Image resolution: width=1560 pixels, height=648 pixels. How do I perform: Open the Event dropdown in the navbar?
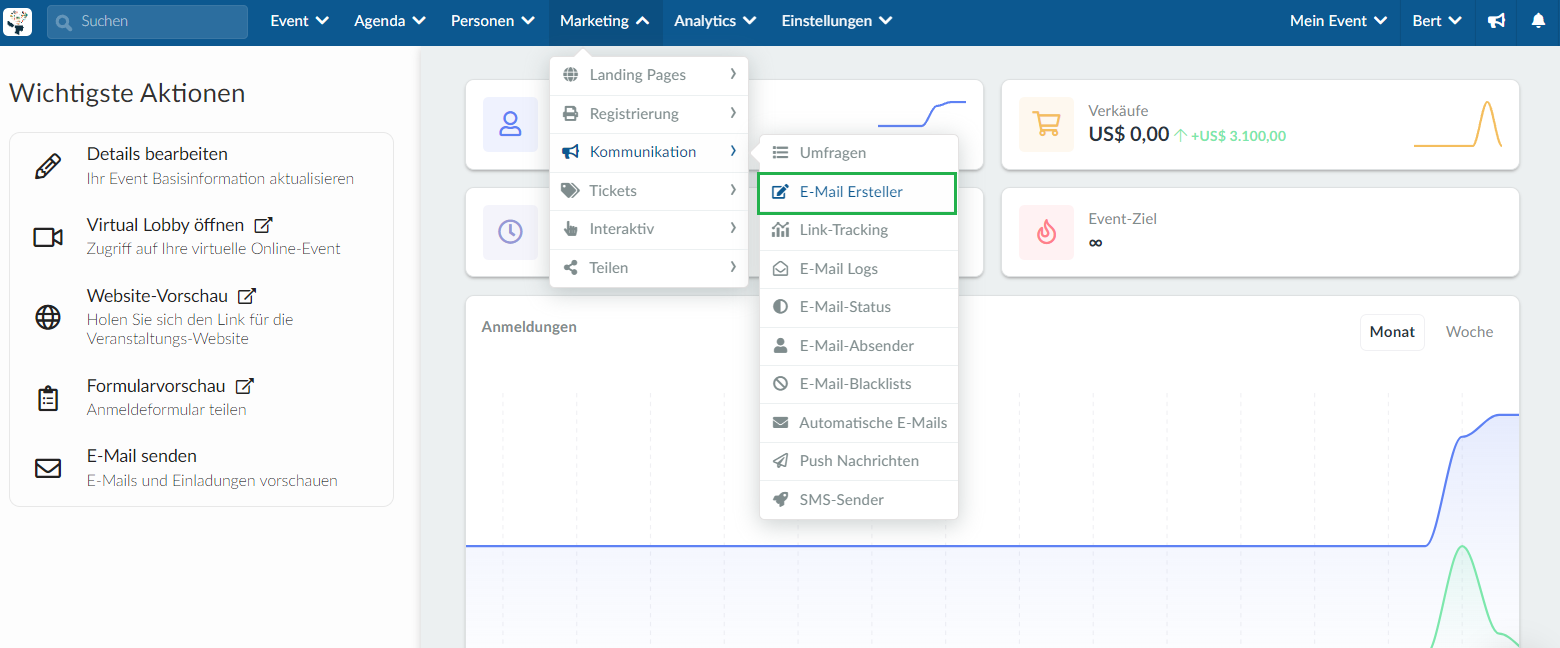[299, 21]
